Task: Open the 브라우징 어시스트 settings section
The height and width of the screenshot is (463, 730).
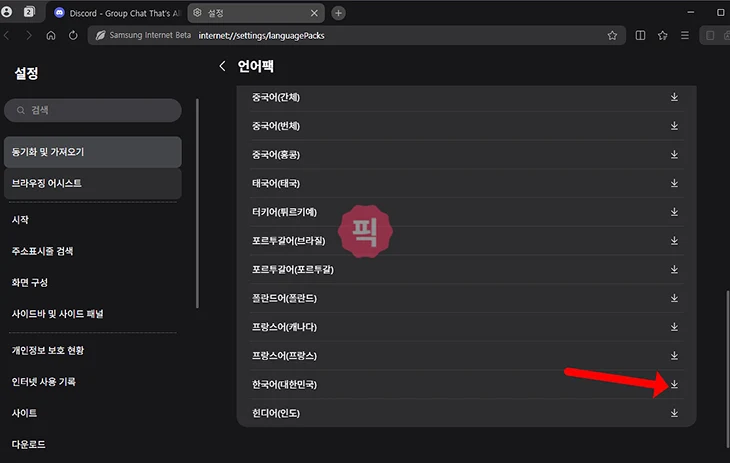Action: 93,184
